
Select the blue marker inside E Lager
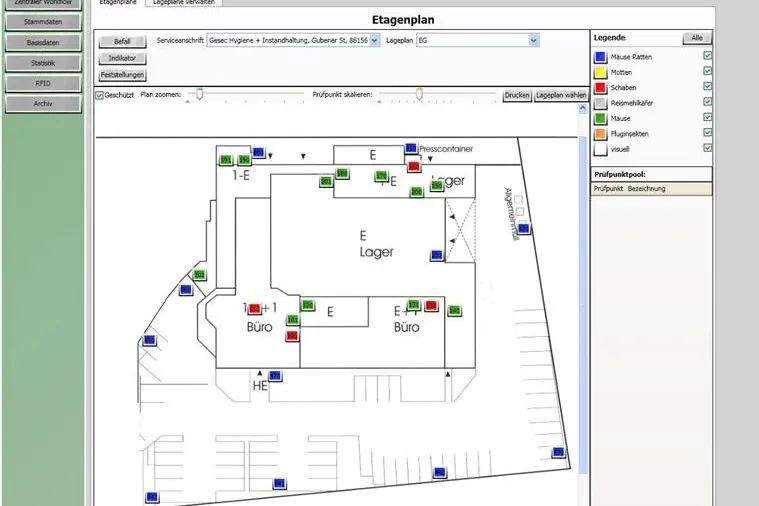click(437, 255)
